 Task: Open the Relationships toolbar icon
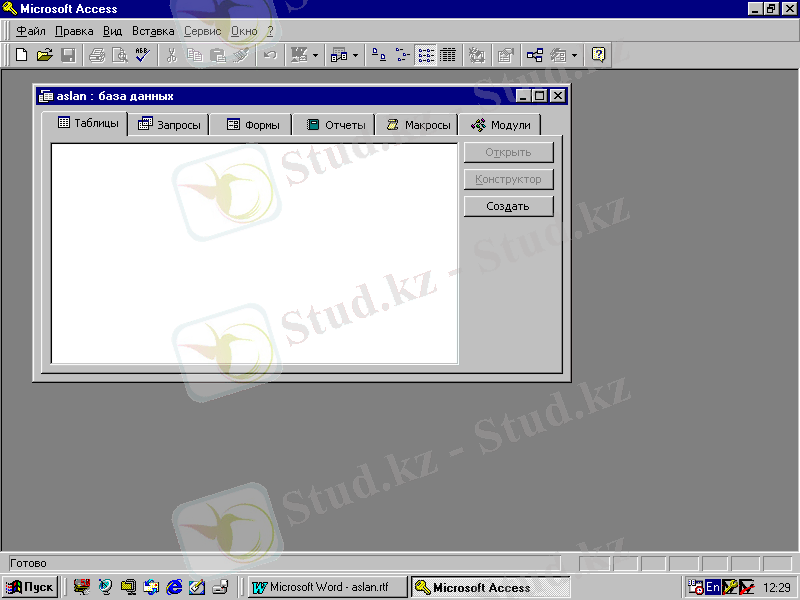coord(534,55)
